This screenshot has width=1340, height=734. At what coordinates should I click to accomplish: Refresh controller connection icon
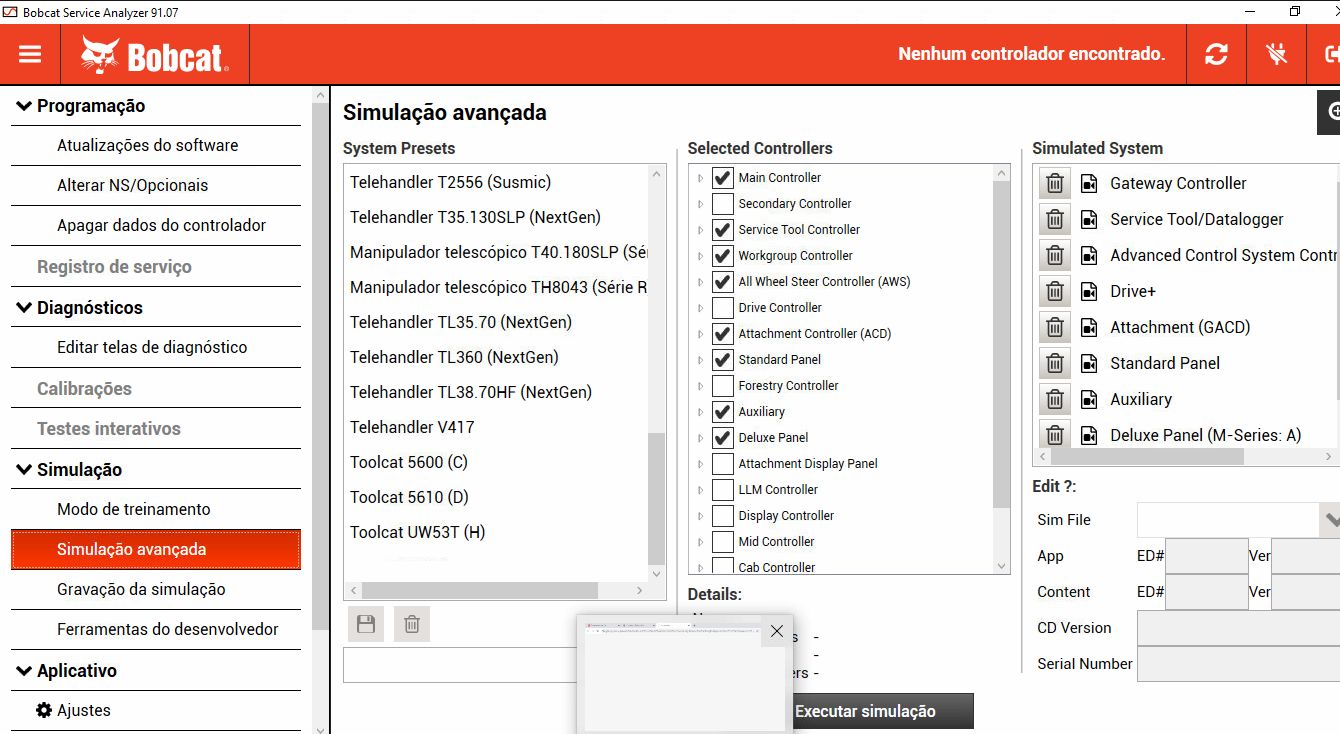(1216, 54)
